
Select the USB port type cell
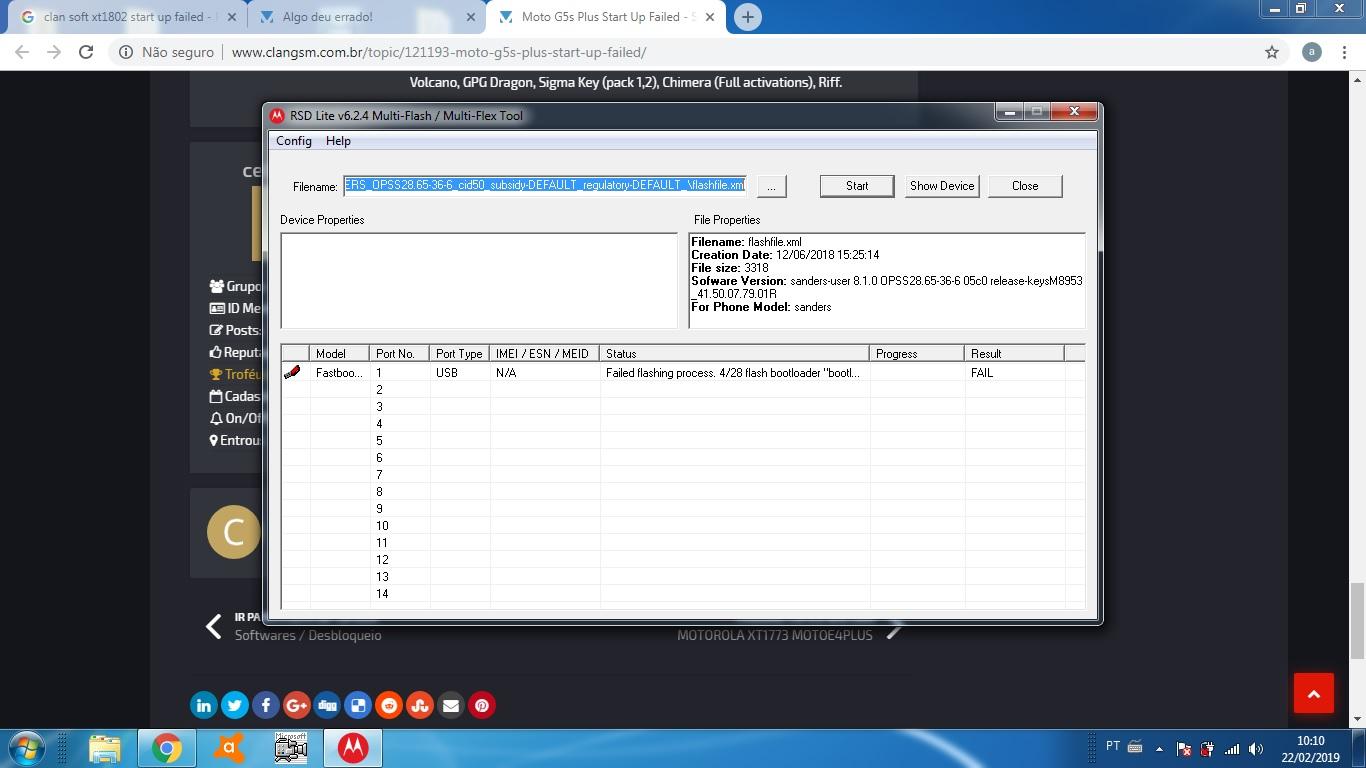click(460, 372)
